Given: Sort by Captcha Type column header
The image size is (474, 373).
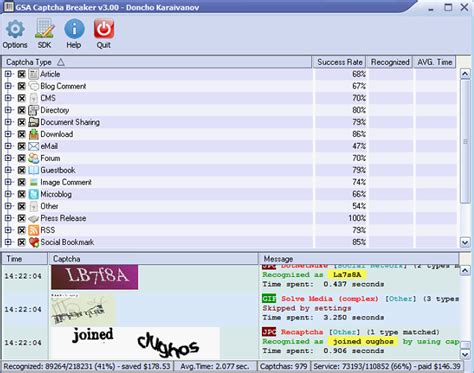Looking at the screenshot, I should pyautogui.click(x=157, y=62).
